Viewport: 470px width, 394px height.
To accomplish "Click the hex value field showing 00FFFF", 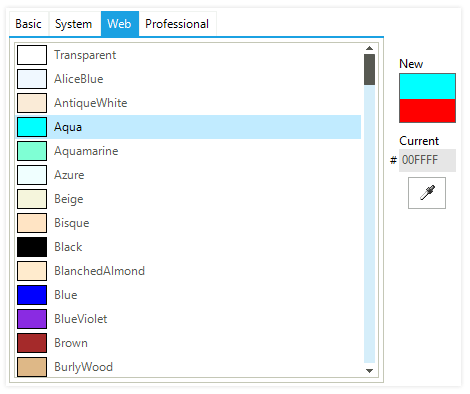I will coord(427,160).
